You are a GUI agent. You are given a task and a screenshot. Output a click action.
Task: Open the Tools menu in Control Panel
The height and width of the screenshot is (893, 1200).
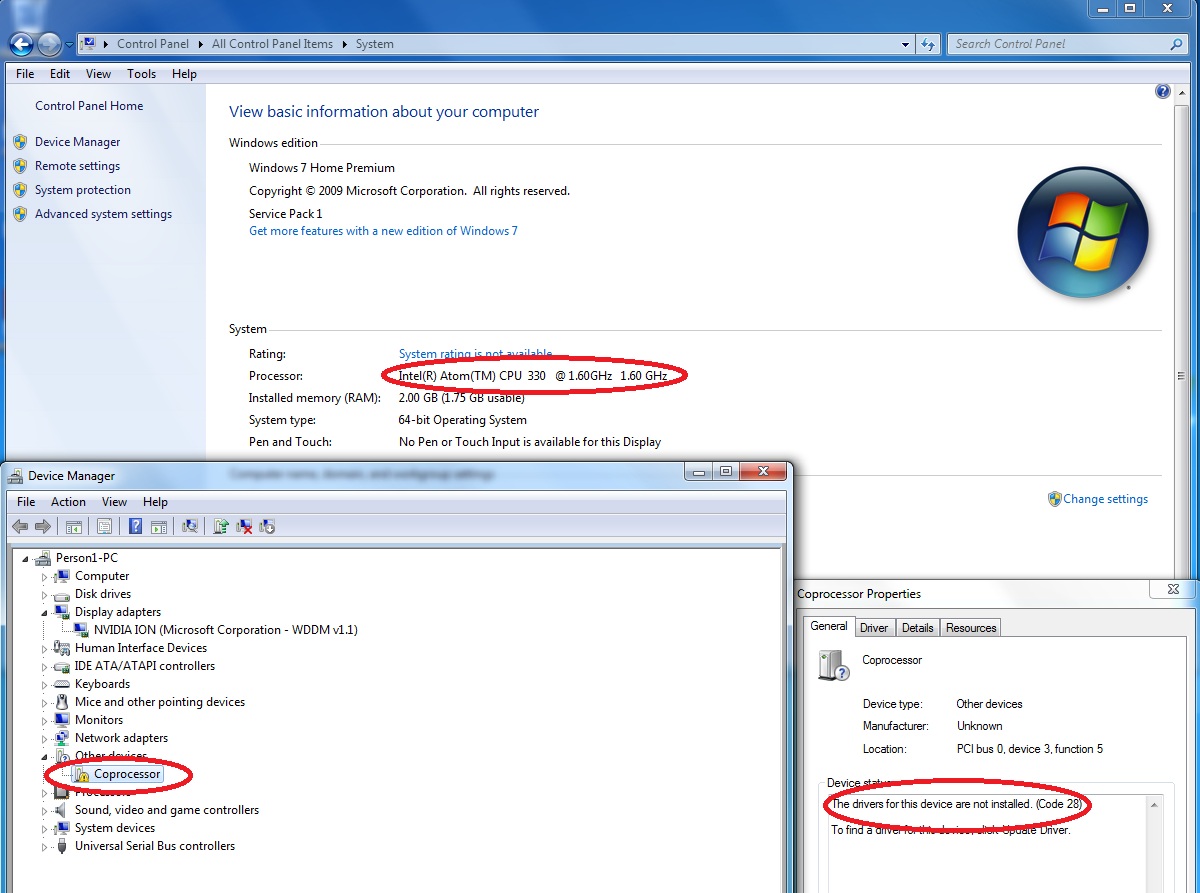(141, 74)
